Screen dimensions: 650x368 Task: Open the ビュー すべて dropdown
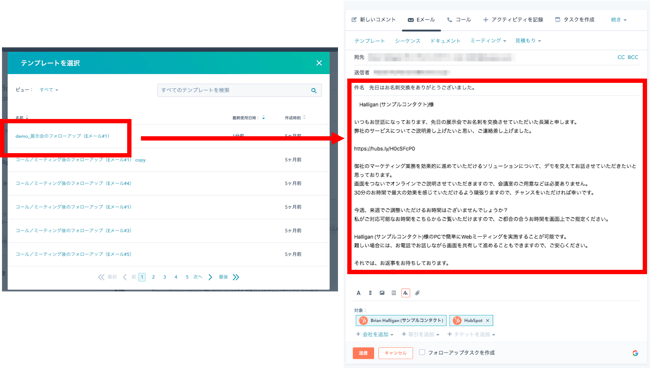click(x=49, y=90)
